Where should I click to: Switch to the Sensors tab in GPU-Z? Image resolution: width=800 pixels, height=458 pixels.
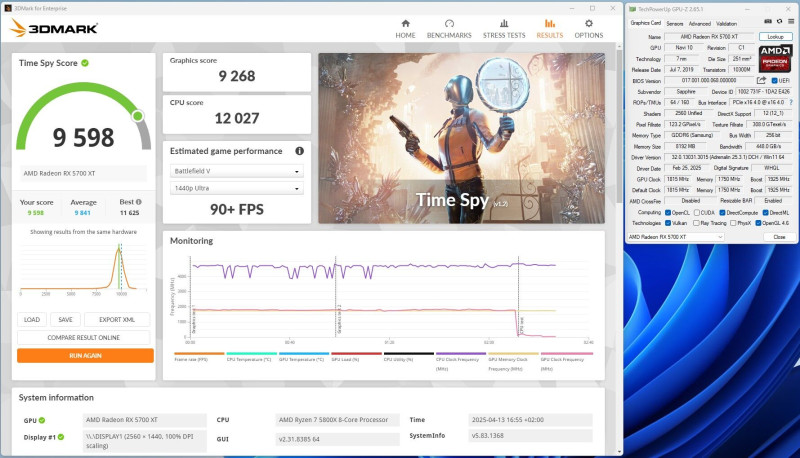point(674,23)
